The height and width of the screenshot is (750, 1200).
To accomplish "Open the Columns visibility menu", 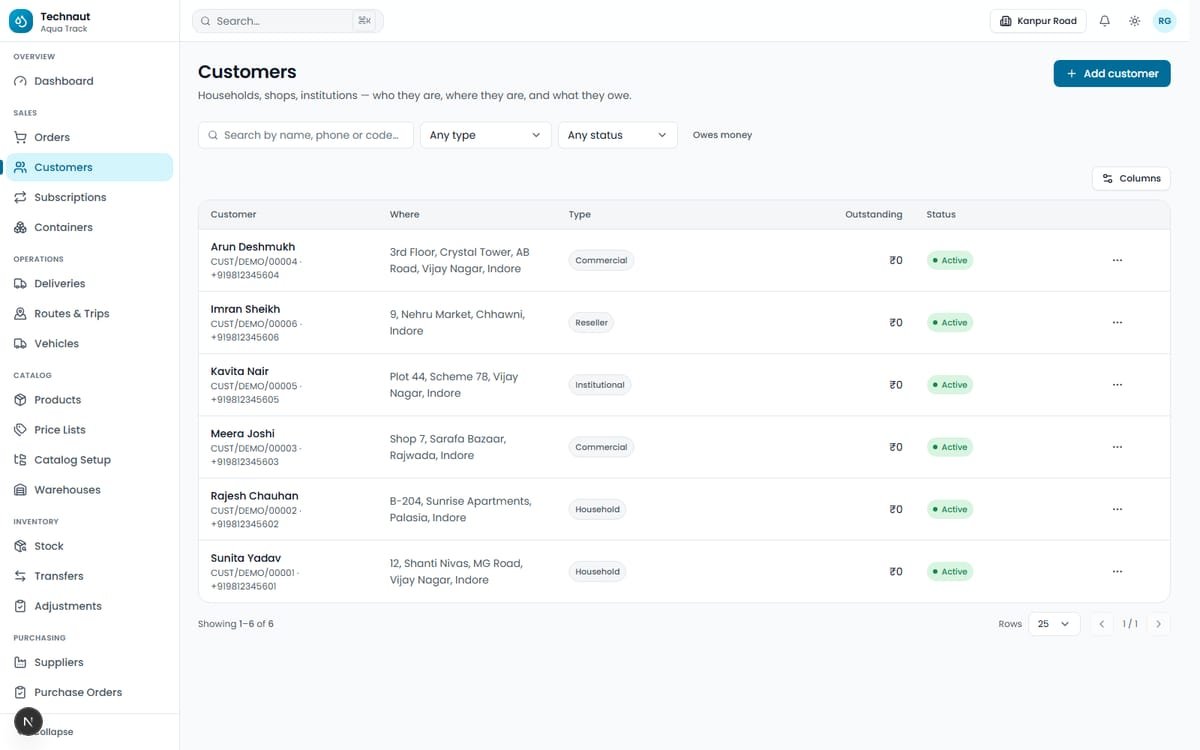I will [1131, 178].
